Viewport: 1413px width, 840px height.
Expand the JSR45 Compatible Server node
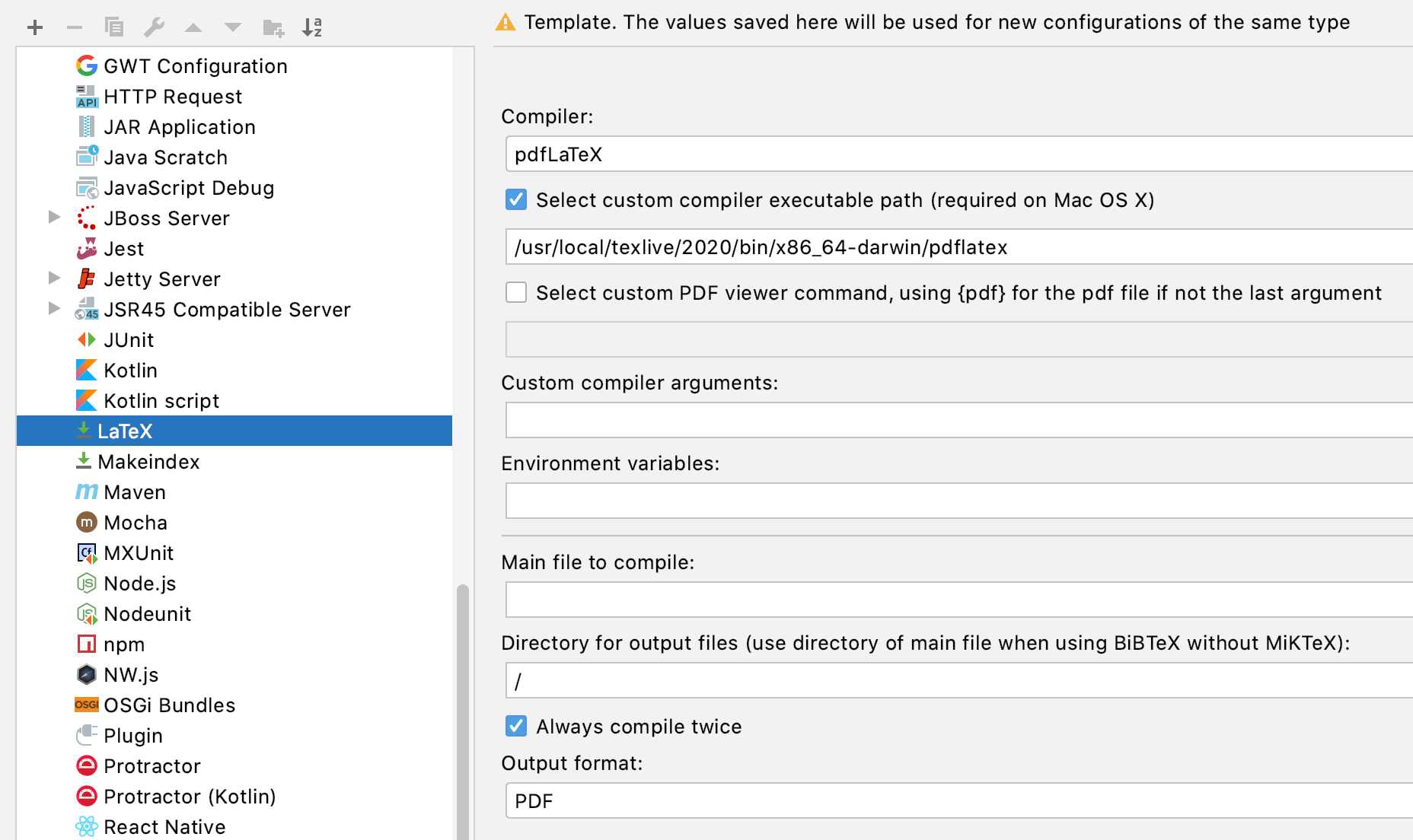coord(54,309)
